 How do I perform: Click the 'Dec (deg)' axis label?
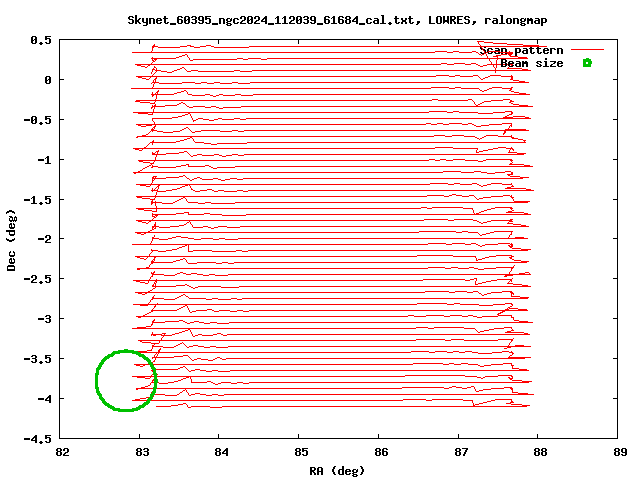[11, 240]
